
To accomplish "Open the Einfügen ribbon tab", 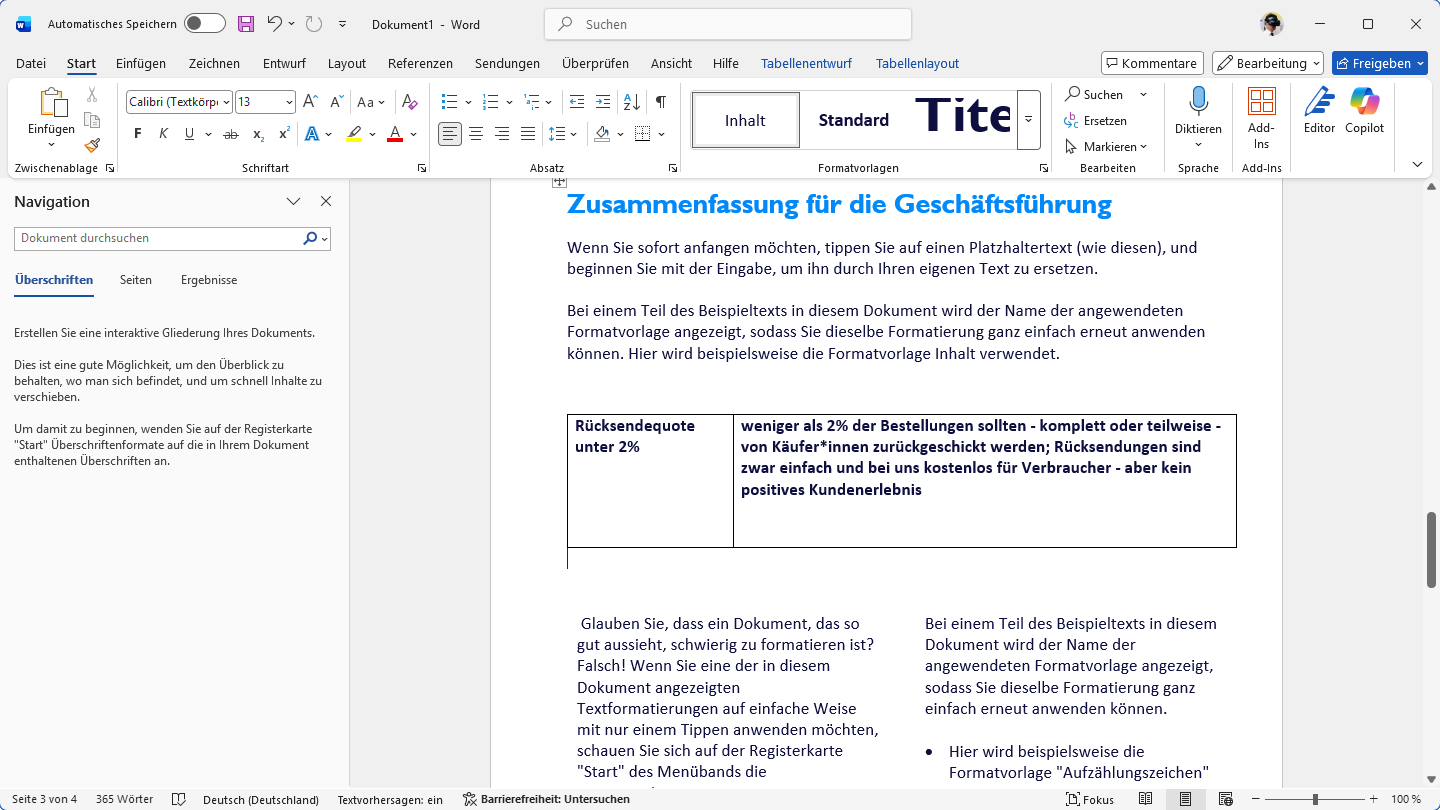I will 141,63.
